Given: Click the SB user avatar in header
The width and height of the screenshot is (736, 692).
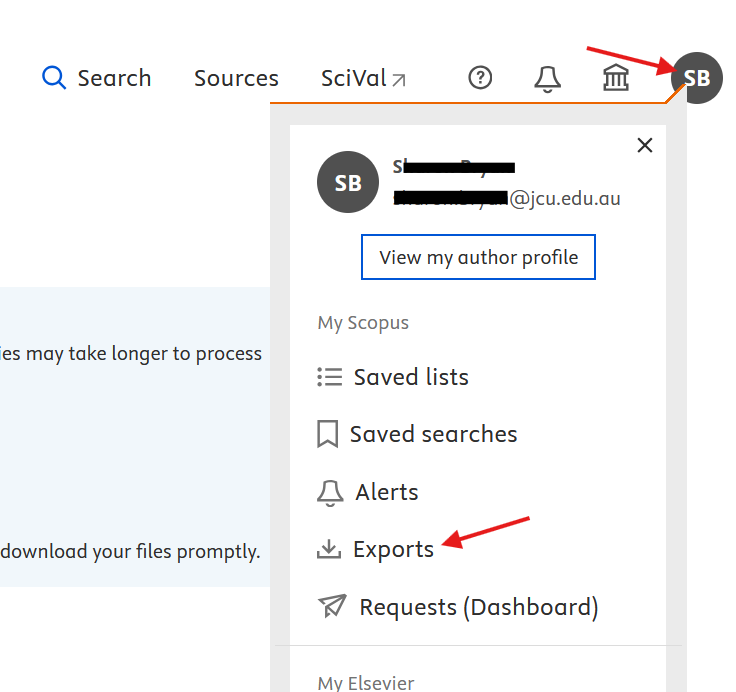Looking at the screenshot, I should 697,78.
